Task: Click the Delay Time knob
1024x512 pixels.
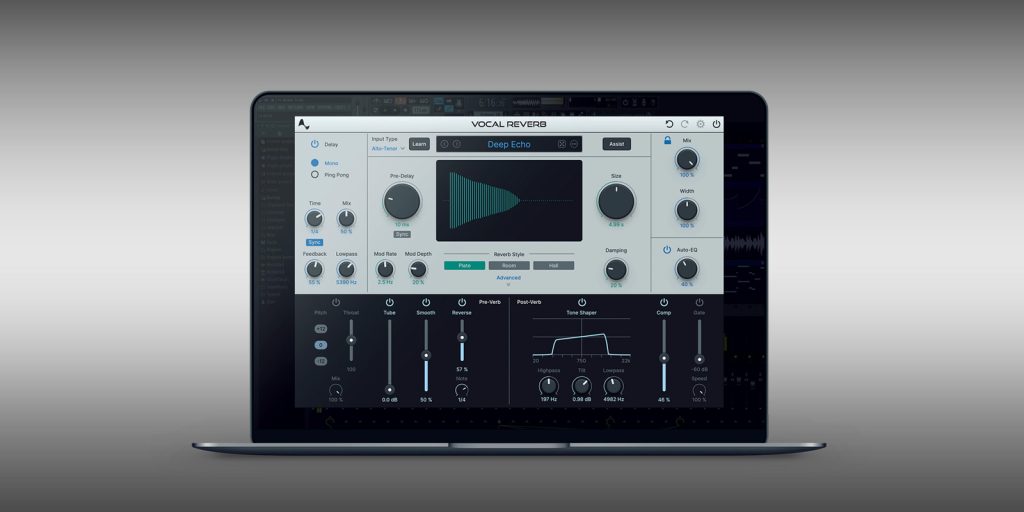Action: tap(315, 218)
